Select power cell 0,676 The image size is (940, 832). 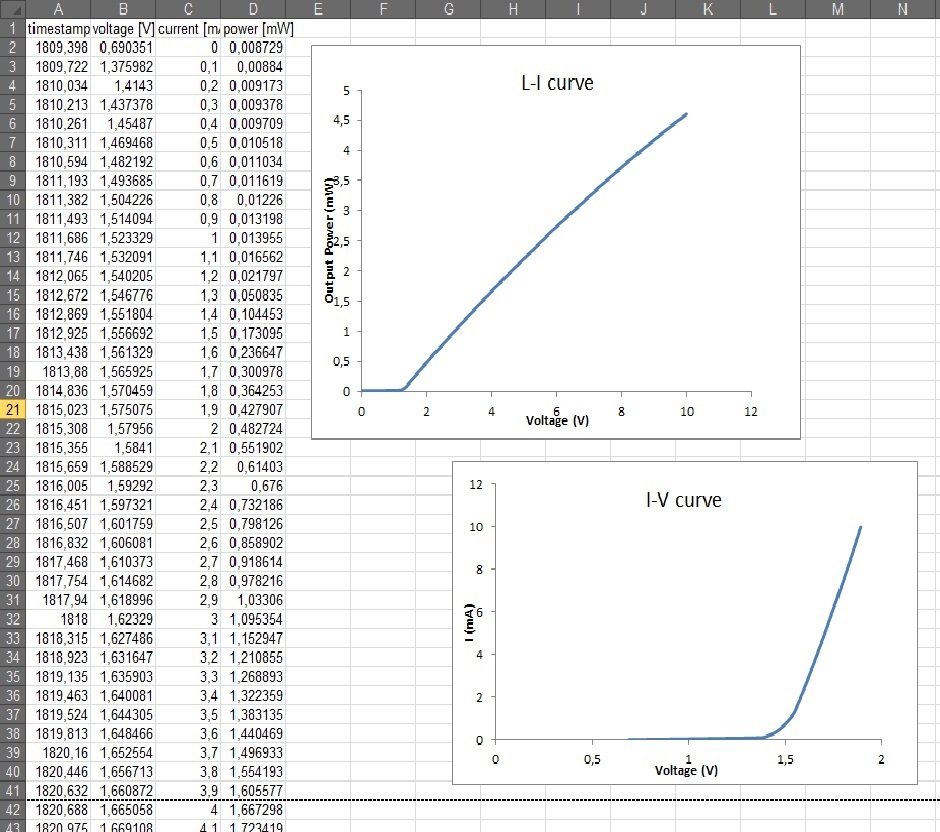253,486
